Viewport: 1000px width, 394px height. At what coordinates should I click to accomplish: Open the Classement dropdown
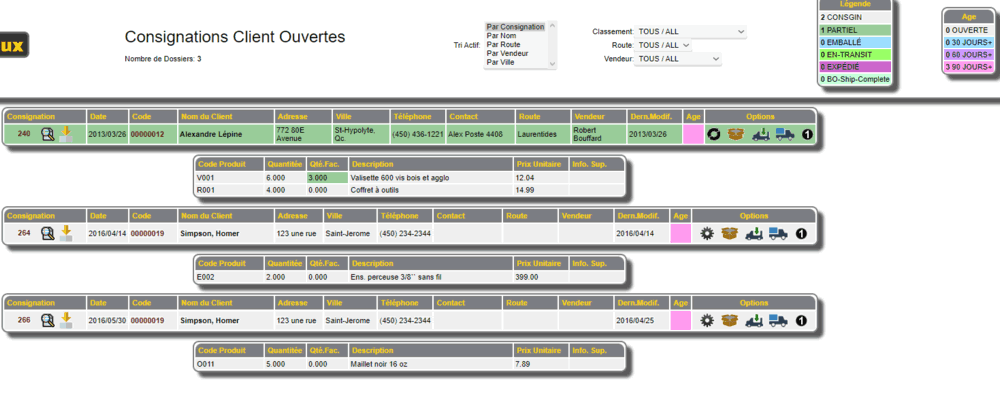coord(690,31)
